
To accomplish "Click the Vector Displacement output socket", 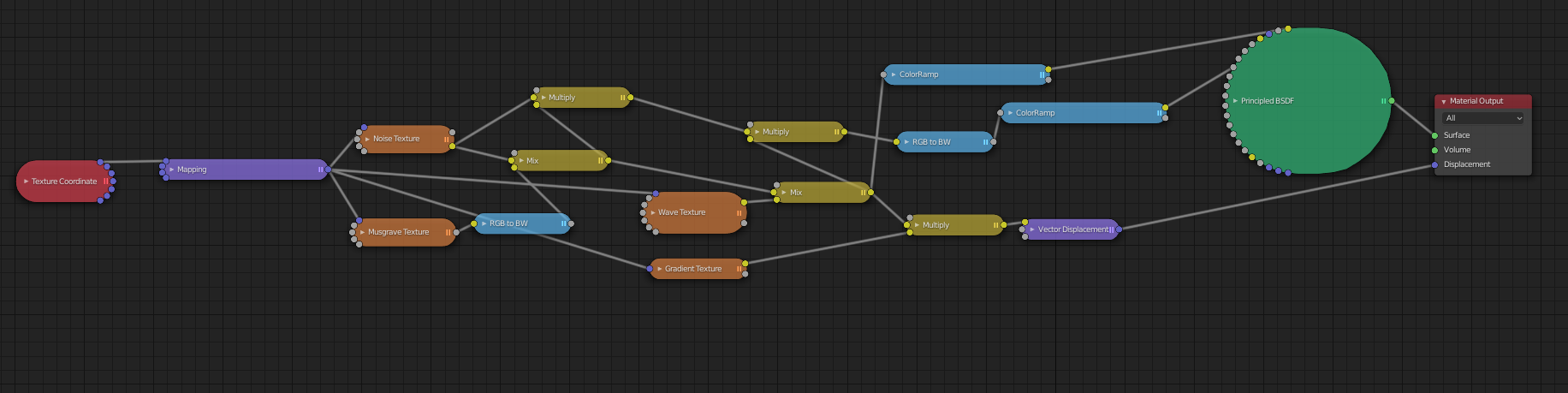I will tap(1119, 229).
